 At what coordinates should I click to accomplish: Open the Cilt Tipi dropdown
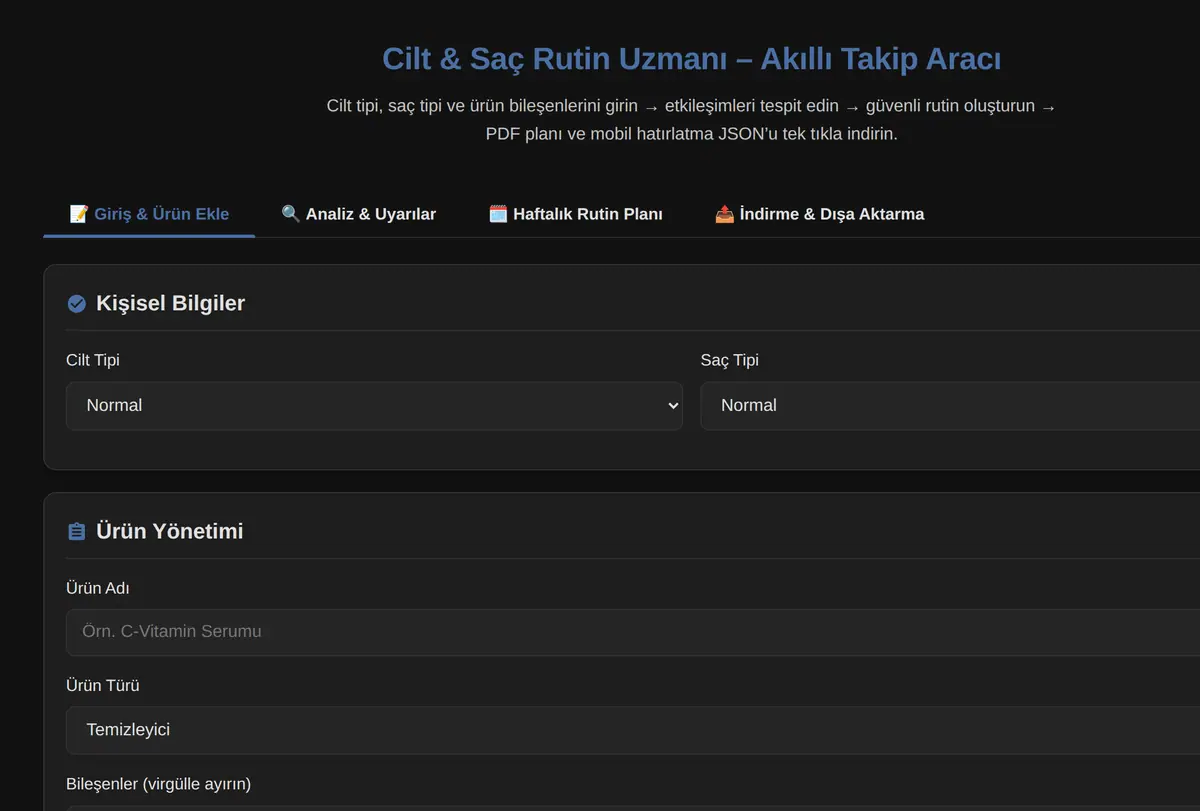click(374, 406)
